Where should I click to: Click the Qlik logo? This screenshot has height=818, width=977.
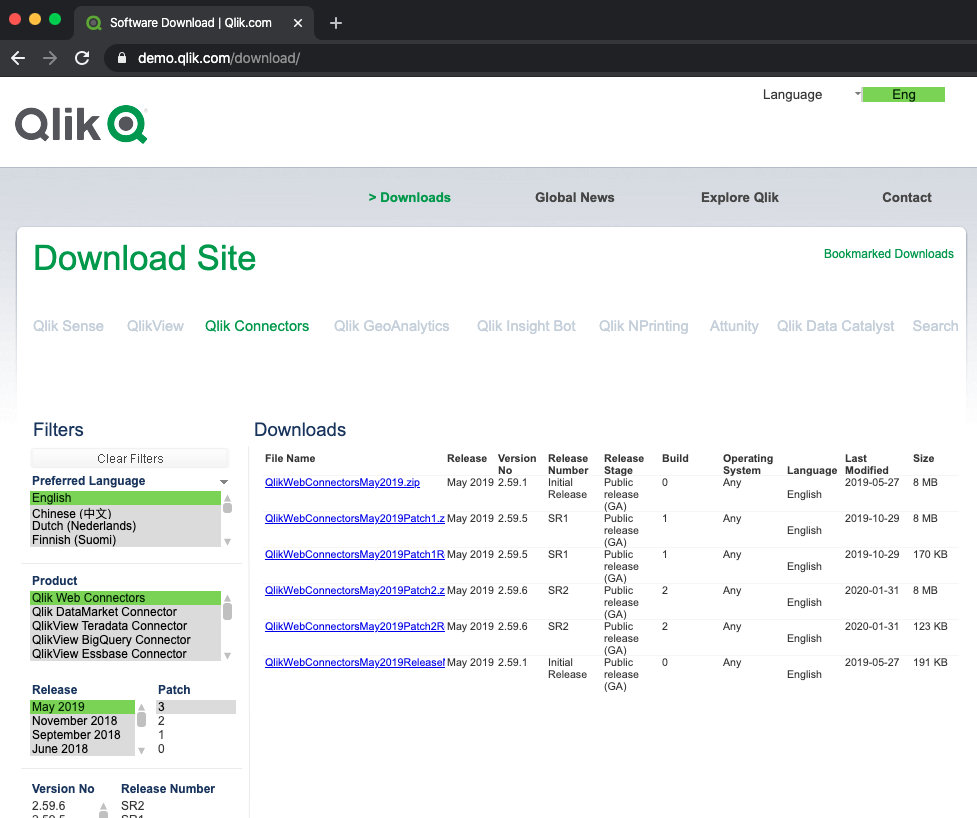click(x=80, y=124)
